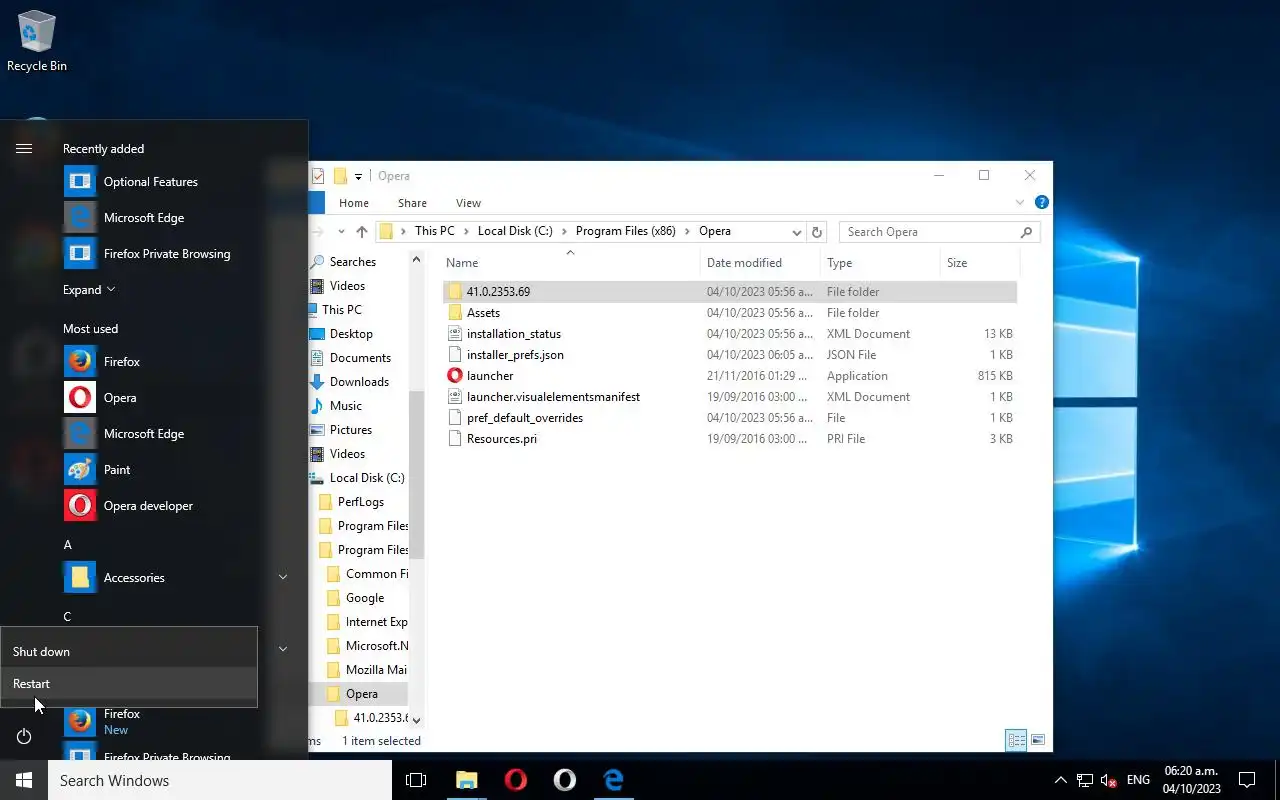Select launcher application file
This screenshot has height=800, width=1280.
coord(729,376)
